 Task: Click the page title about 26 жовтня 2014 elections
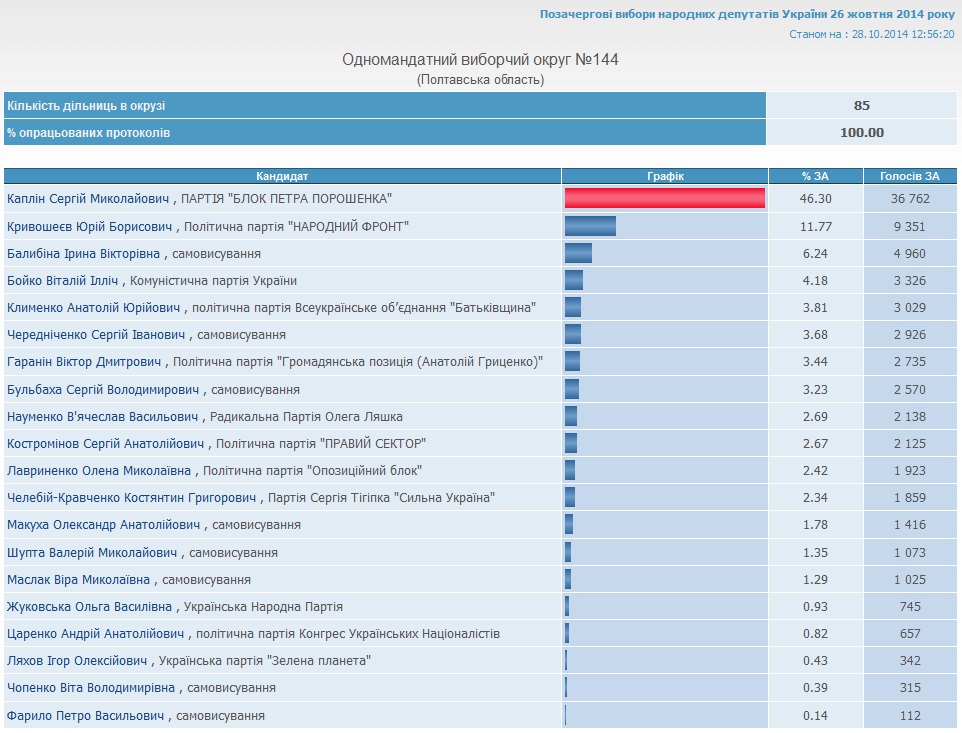pos(747,14)
